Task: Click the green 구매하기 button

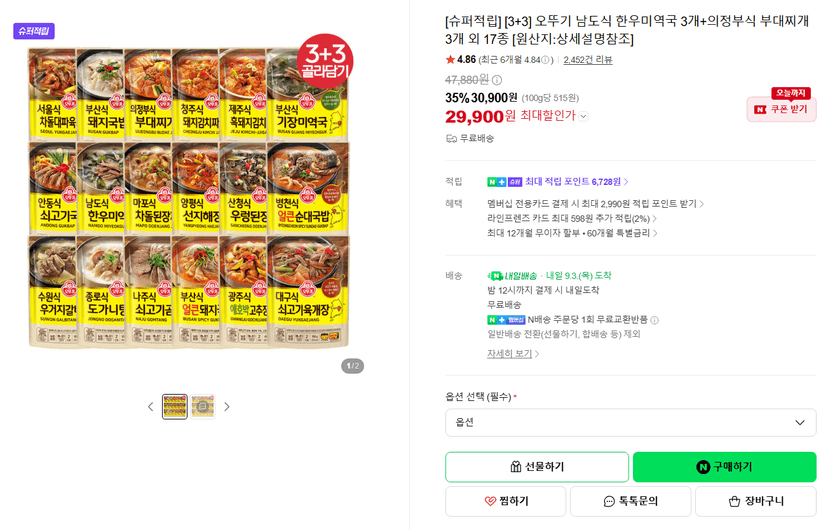Action: (x=724, y=467)
